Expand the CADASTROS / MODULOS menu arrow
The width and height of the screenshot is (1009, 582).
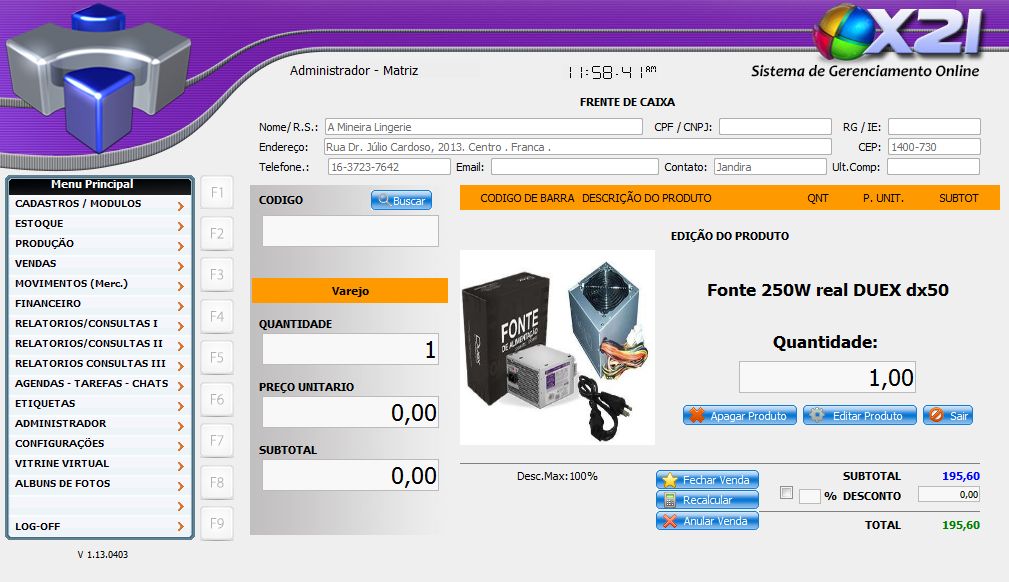(180, 205)
